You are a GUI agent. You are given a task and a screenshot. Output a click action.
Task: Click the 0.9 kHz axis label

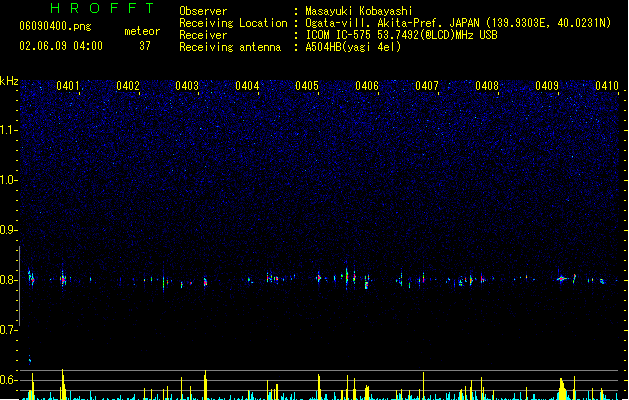(x=7, y=230)
